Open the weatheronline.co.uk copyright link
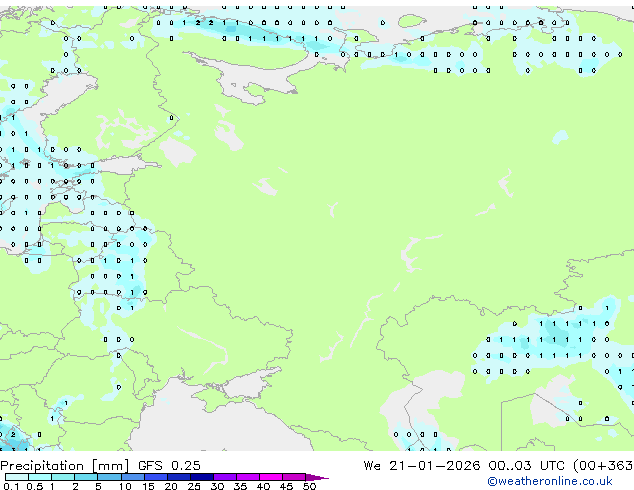This screenshot has width=634, height=490. point(549,481)
